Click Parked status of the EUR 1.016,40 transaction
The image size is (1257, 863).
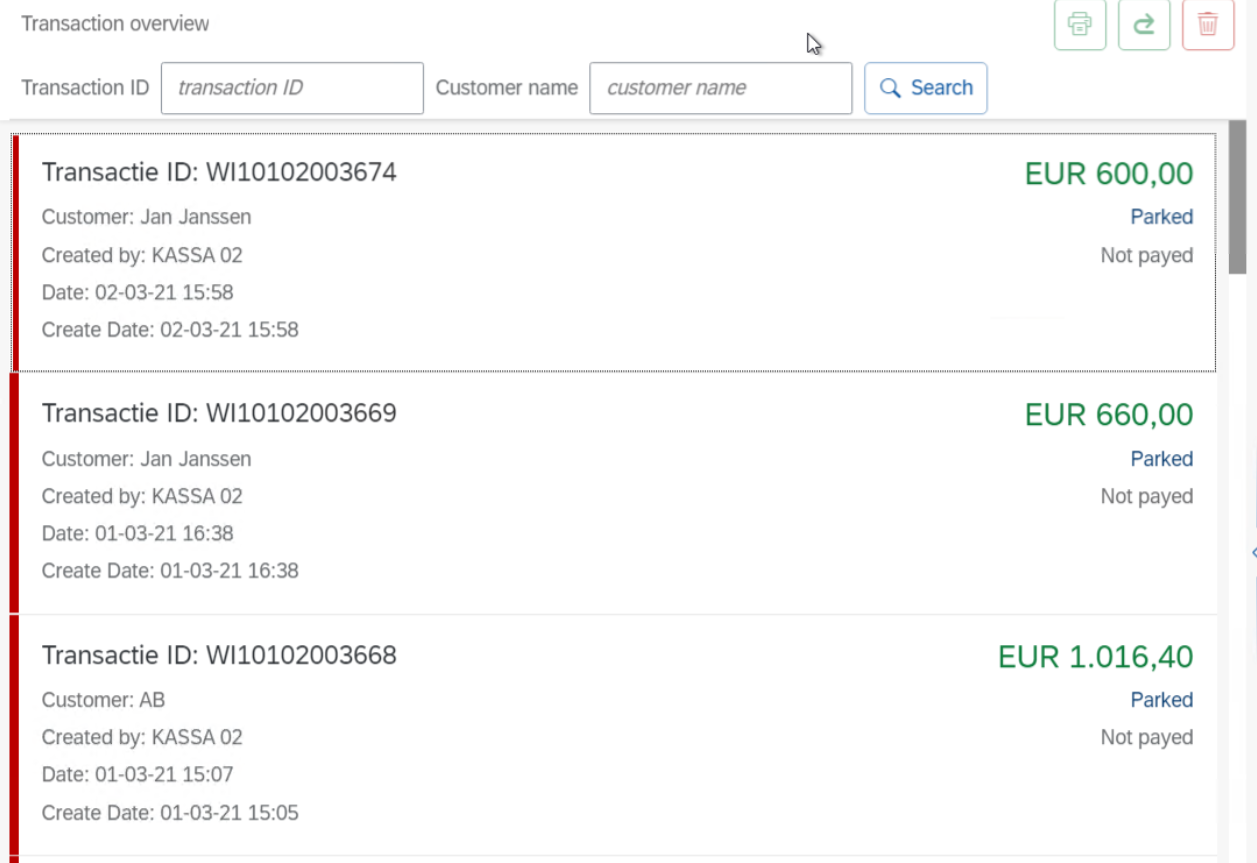click(1161, 700)
